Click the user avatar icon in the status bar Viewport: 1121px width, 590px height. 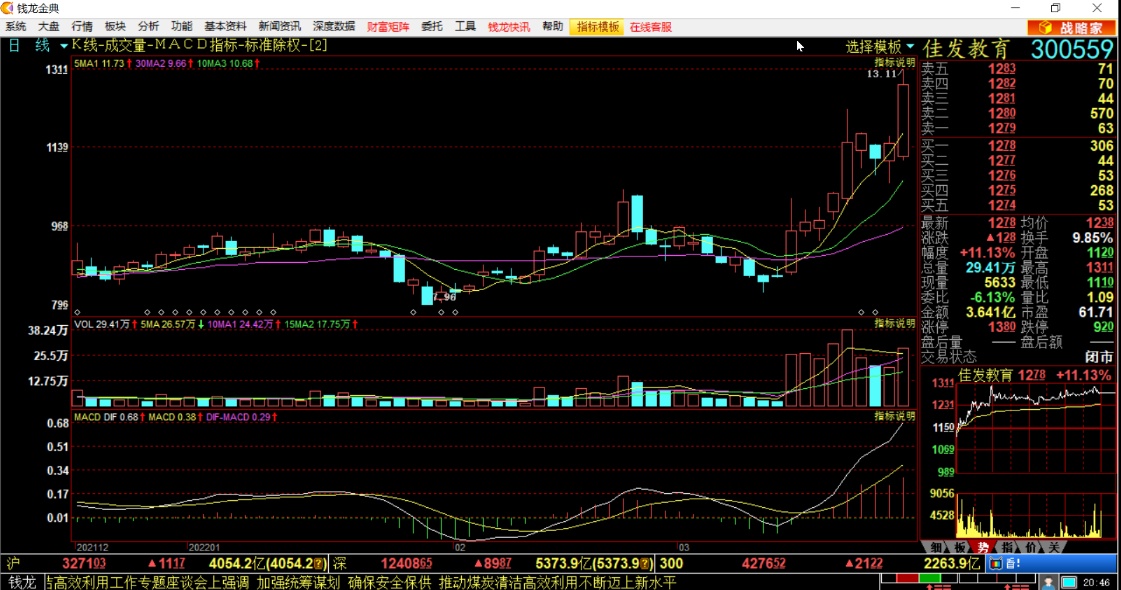click(x=1048, y=583)
